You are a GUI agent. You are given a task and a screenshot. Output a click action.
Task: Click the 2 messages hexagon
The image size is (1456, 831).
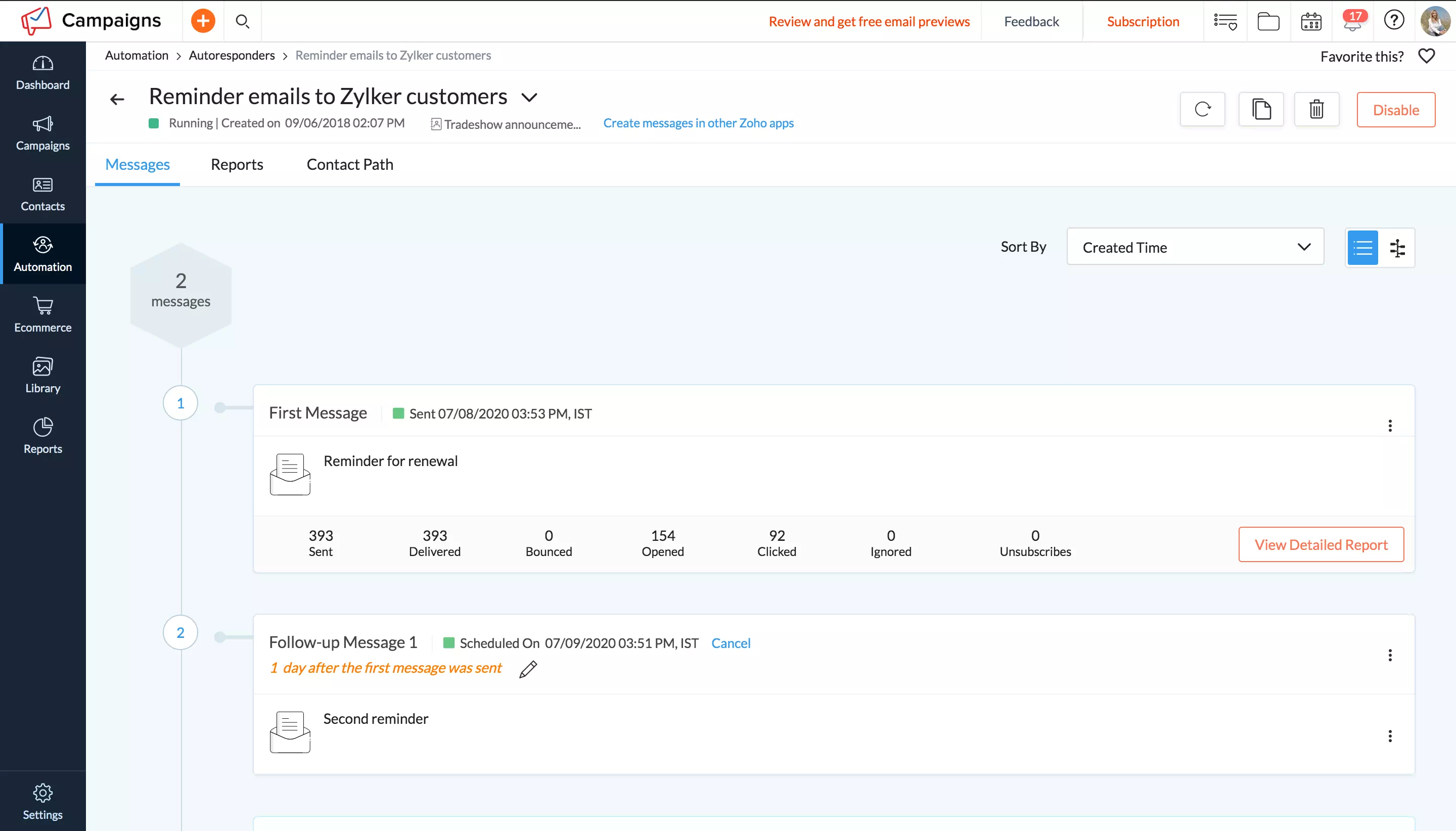tap(181, 295)
